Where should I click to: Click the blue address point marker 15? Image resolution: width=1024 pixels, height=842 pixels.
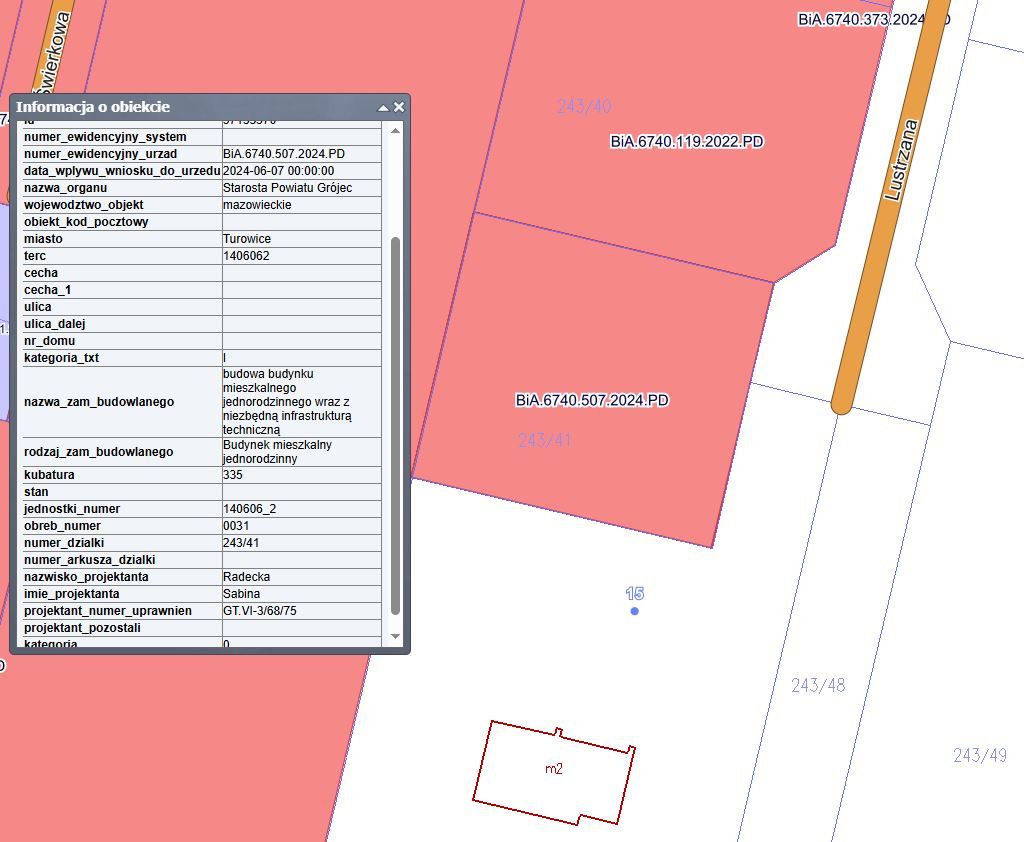pos(634,610)
